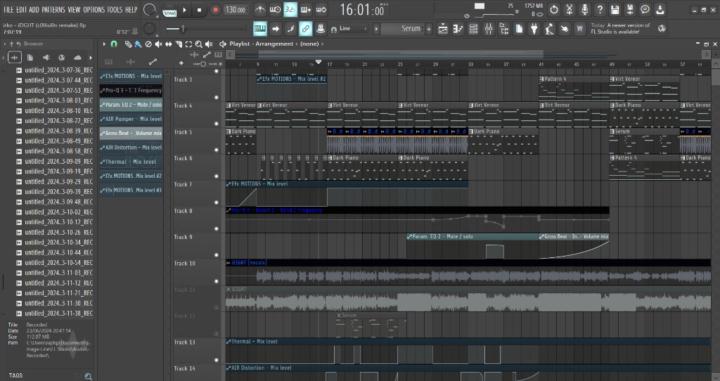Open the Arrangement selector in Playlist title
Image resolution: width=720 pixels, height=381 pixels.
pyautogui.click(x=274, y=44)
